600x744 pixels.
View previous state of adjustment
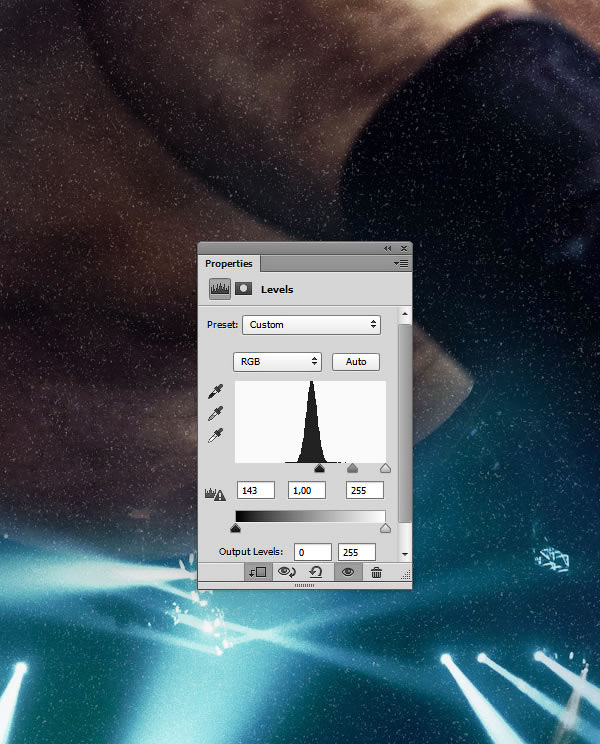click(x=286, y=572)
